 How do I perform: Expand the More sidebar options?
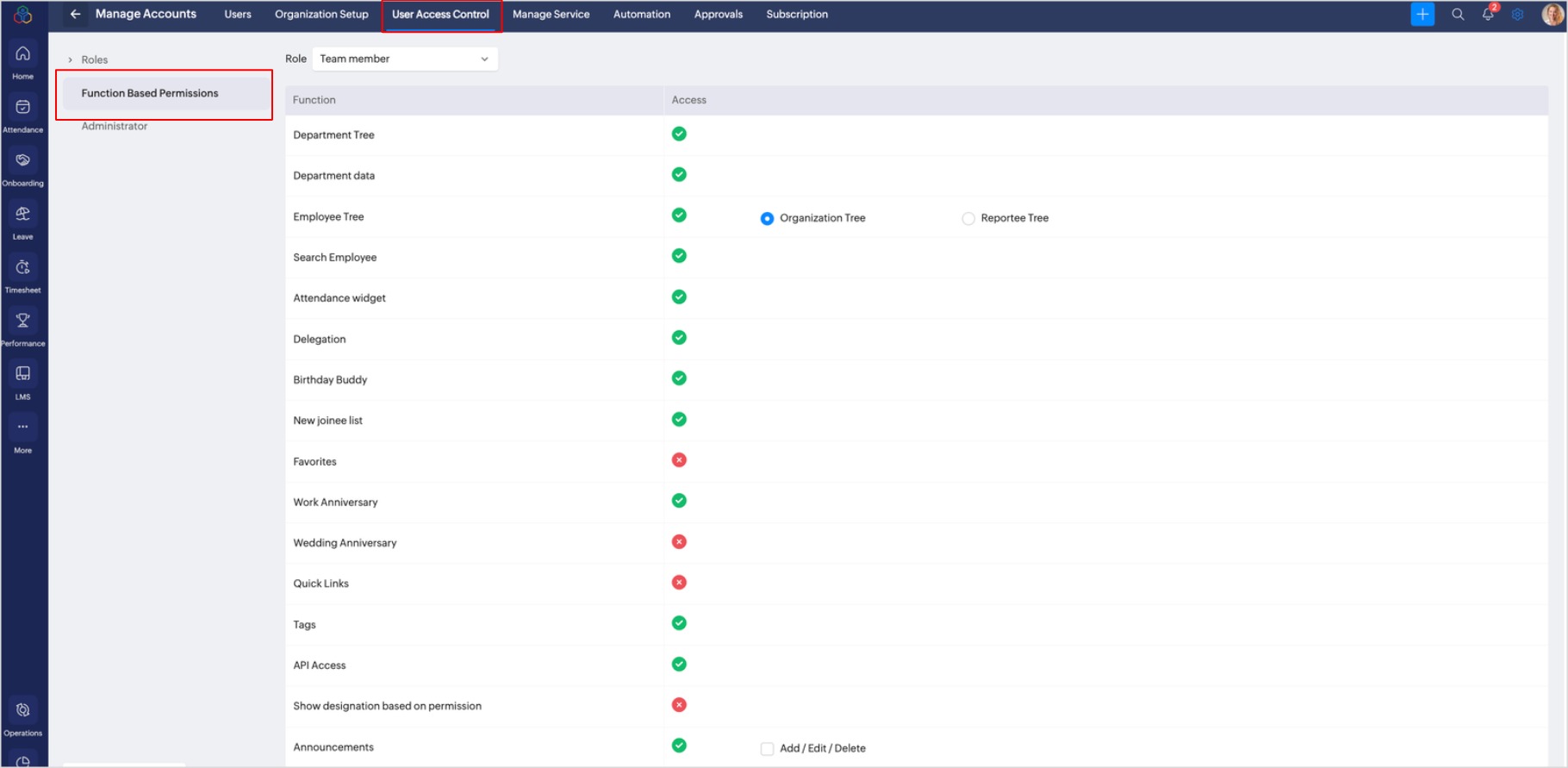point(23,428)
